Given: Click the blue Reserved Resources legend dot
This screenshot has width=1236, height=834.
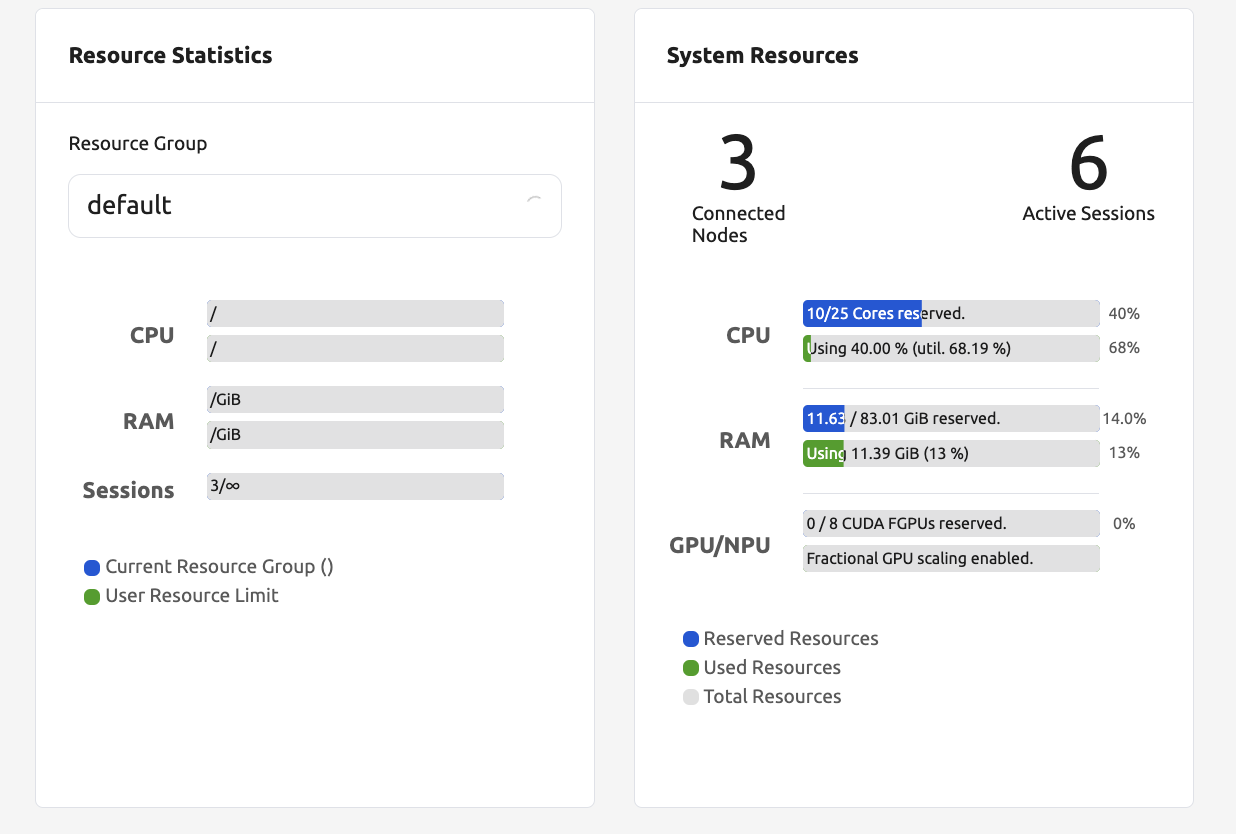Looking at the screenshot, I should coord(690,639).
